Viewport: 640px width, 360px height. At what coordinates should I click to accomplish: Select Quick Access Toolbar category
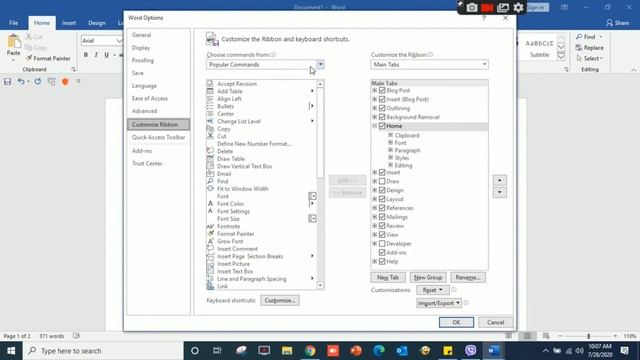coord(158,138)
